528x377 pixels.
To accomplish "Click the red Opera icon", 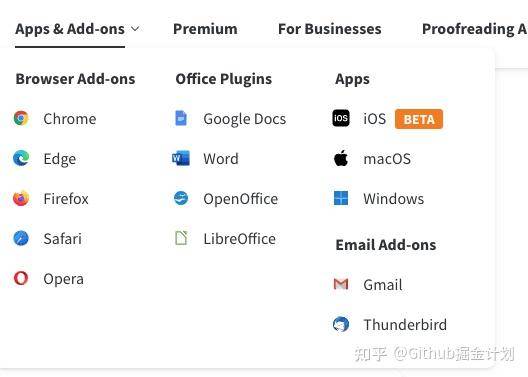I will [21, 278].
